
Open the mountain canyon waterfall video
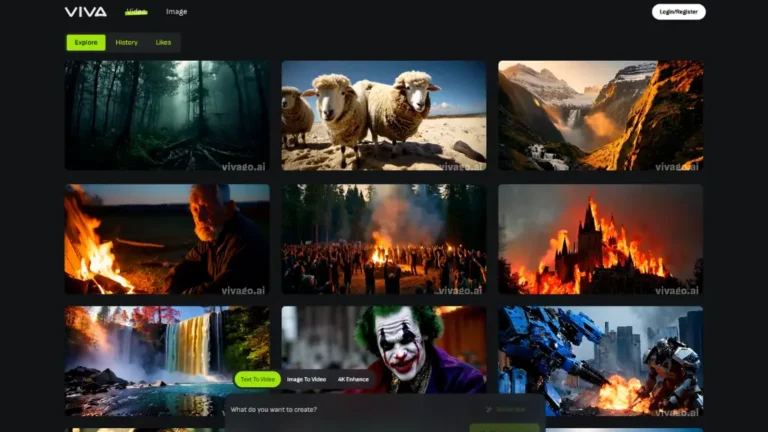click(x=600, y=115)
